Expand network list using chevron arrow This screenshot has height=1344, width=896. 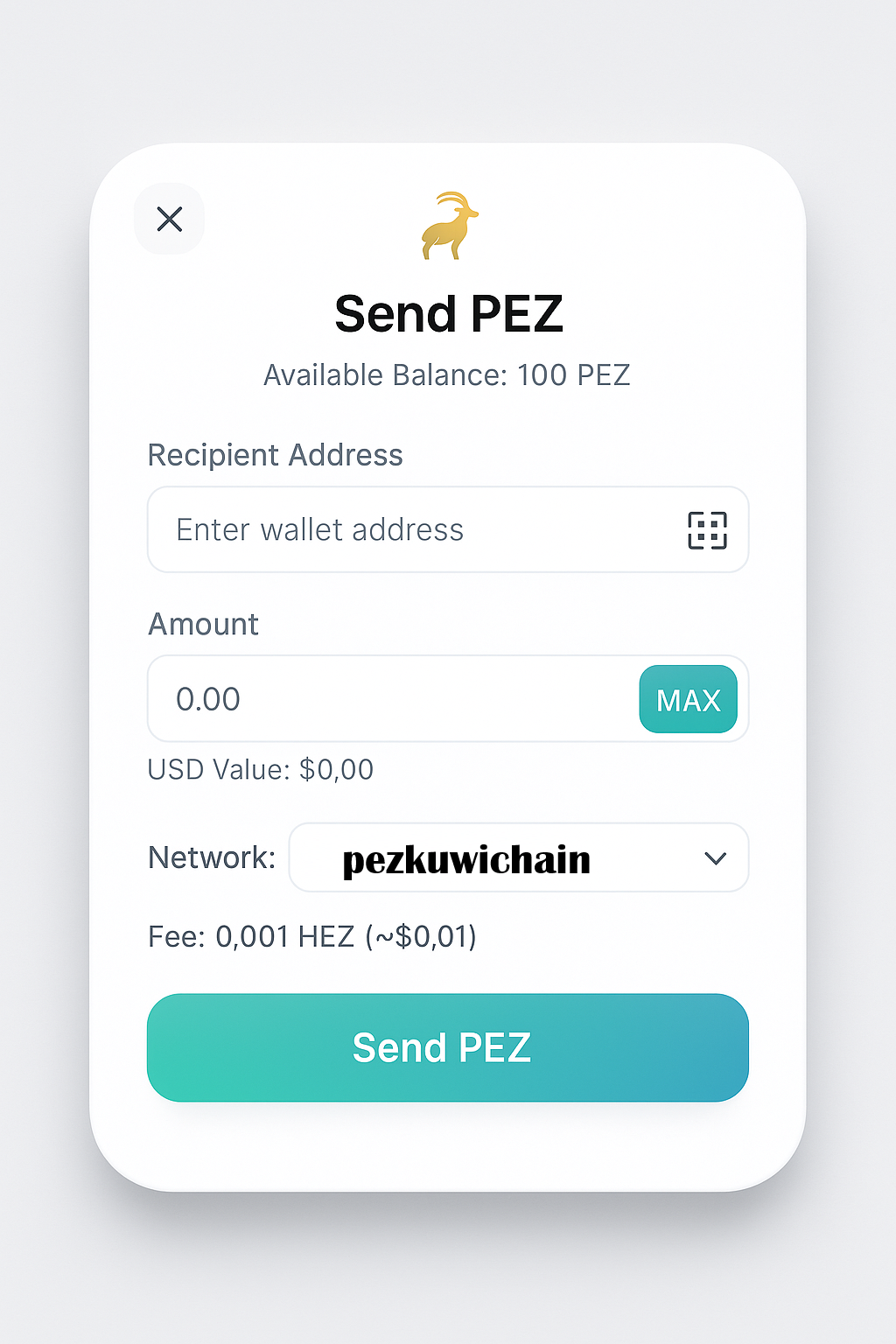[716, 858]
